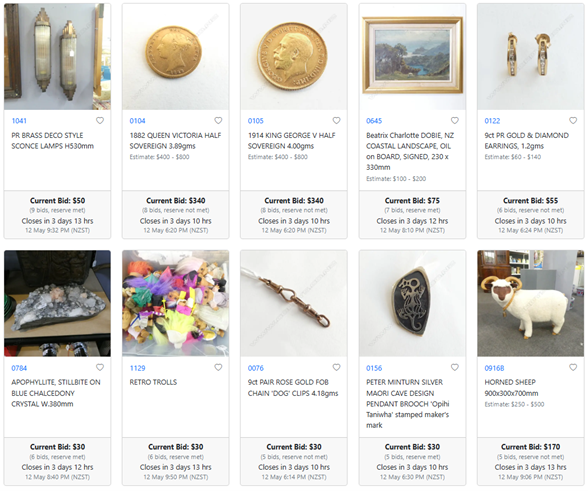Open the coastal landscape painting thumbnail
Image resolution: width=588 pixels, height=491 pixels.
pyautogui.click(x=412, y=57)
